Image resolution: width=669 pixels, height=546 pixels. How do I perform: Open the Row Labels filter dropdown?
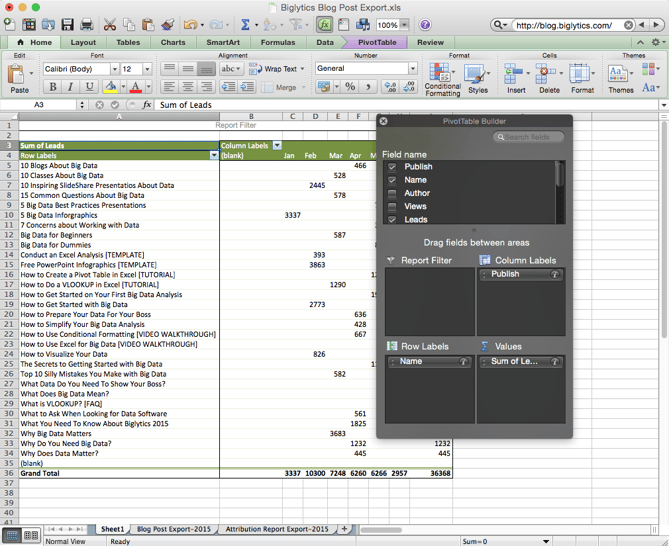pos(213,156)
